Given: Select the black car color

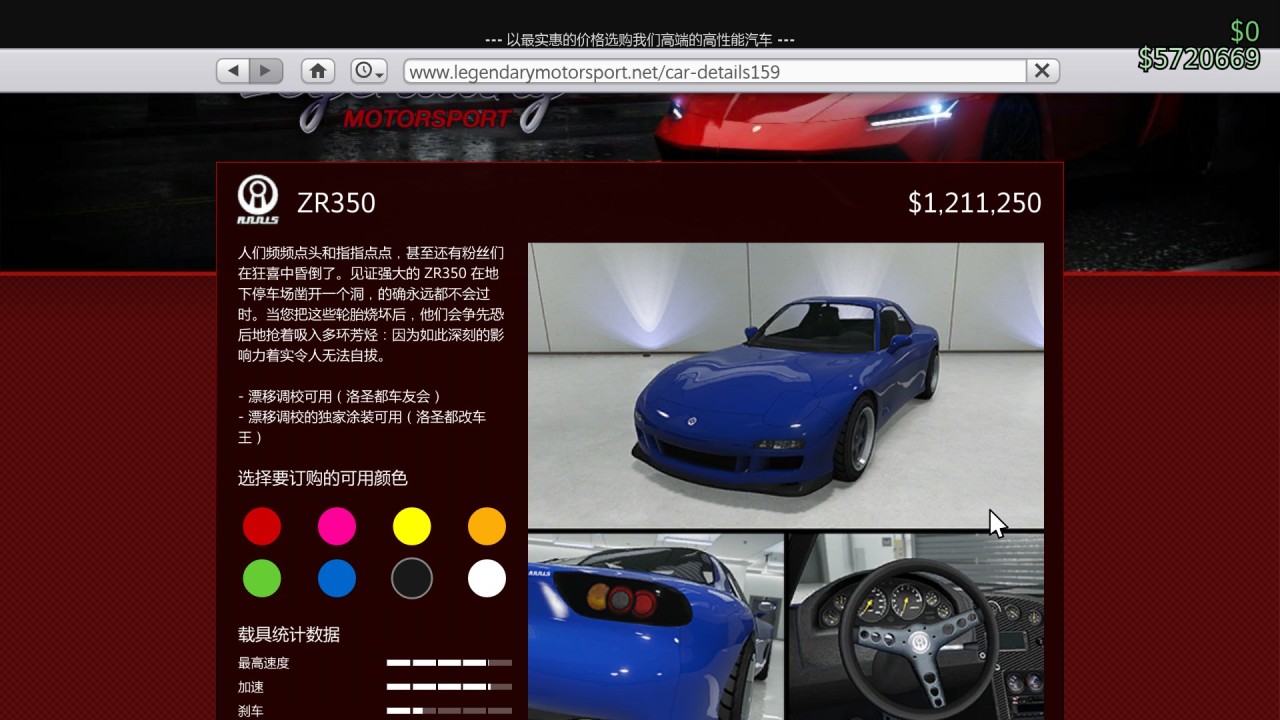Looking at the screenshot, I should pos(412,578).
